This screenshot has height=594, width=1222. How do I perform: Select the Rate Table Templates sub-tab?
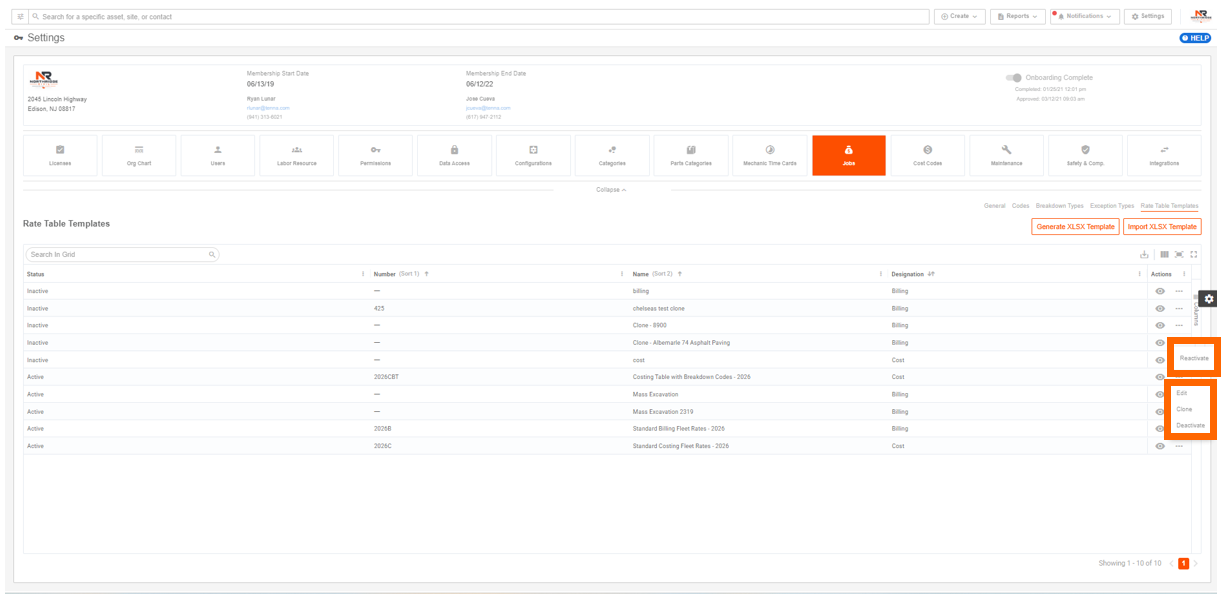coord(1169,206)
